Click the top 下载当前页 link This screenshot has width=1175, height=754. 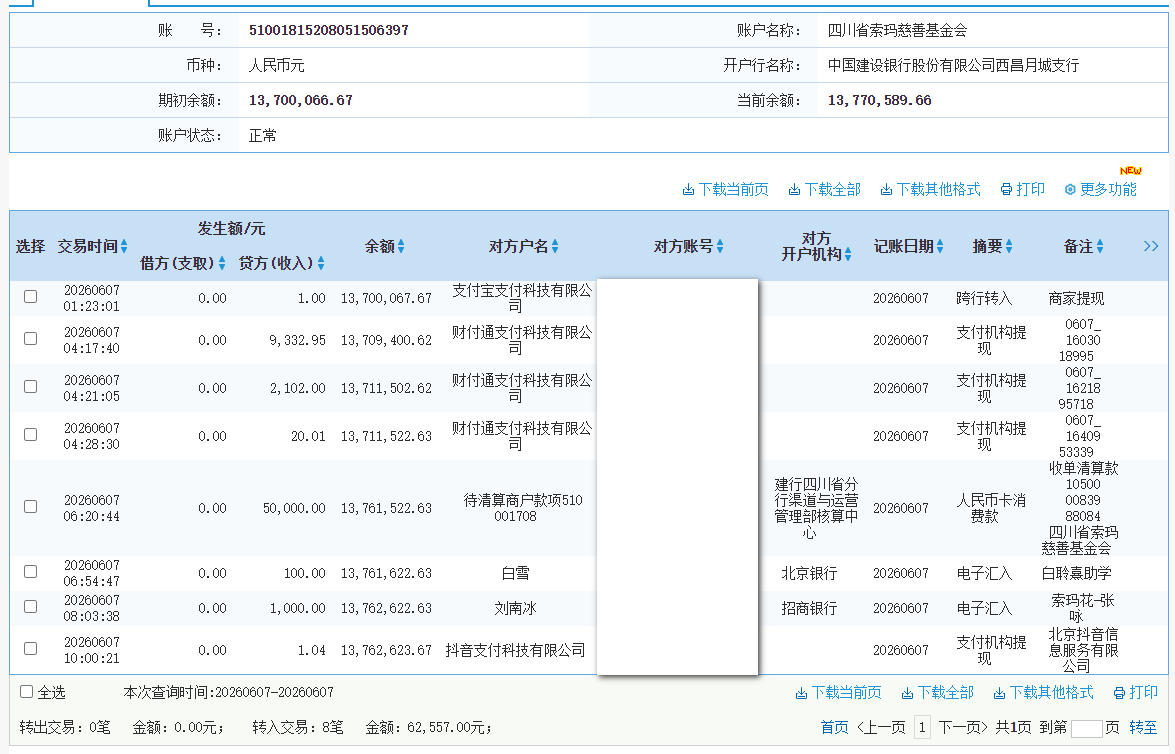(x=734, y=190)
